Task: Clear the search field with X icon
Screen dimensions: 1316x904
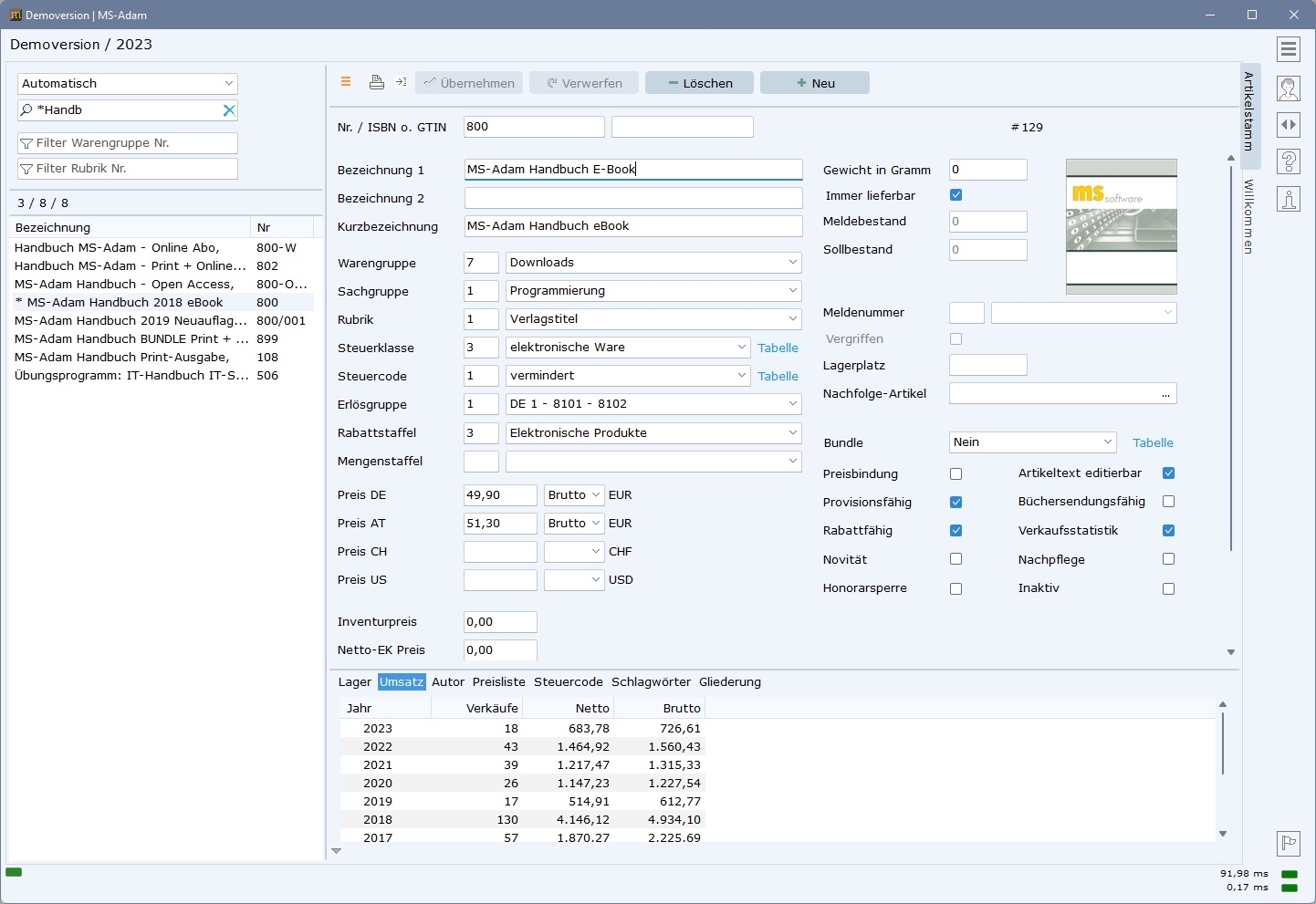Action: click(229, 110)
